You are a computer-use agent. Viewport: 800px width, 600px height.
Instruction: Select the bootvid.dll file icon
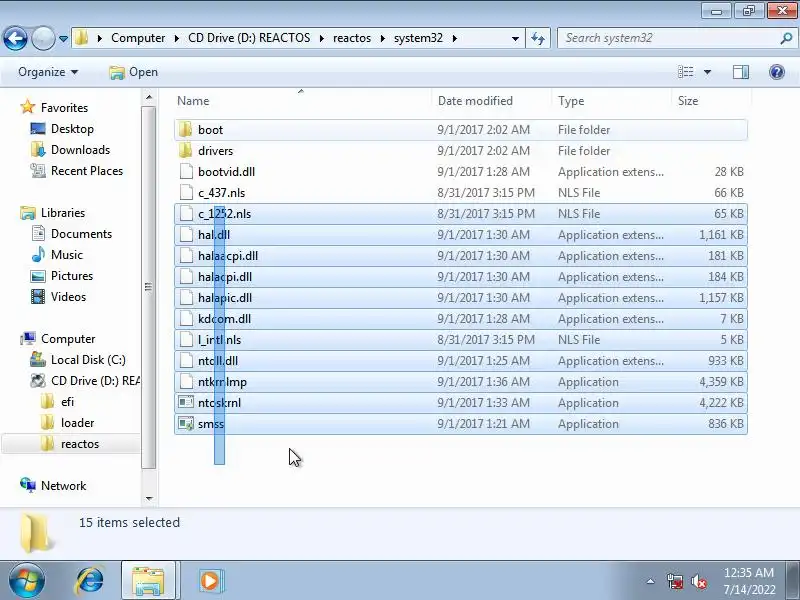186,171
